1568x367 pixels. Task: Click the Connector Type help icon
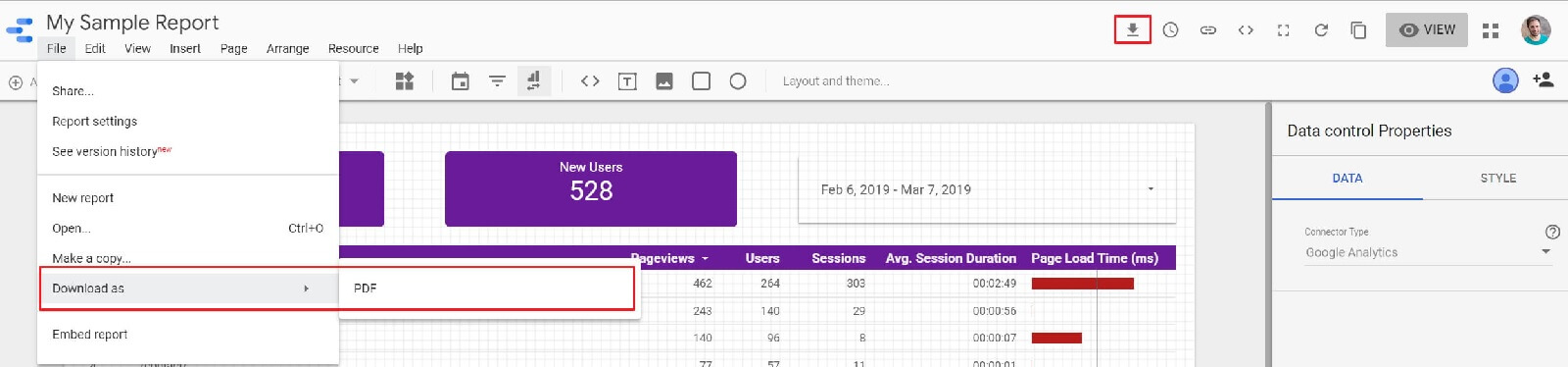point(1552,233)
